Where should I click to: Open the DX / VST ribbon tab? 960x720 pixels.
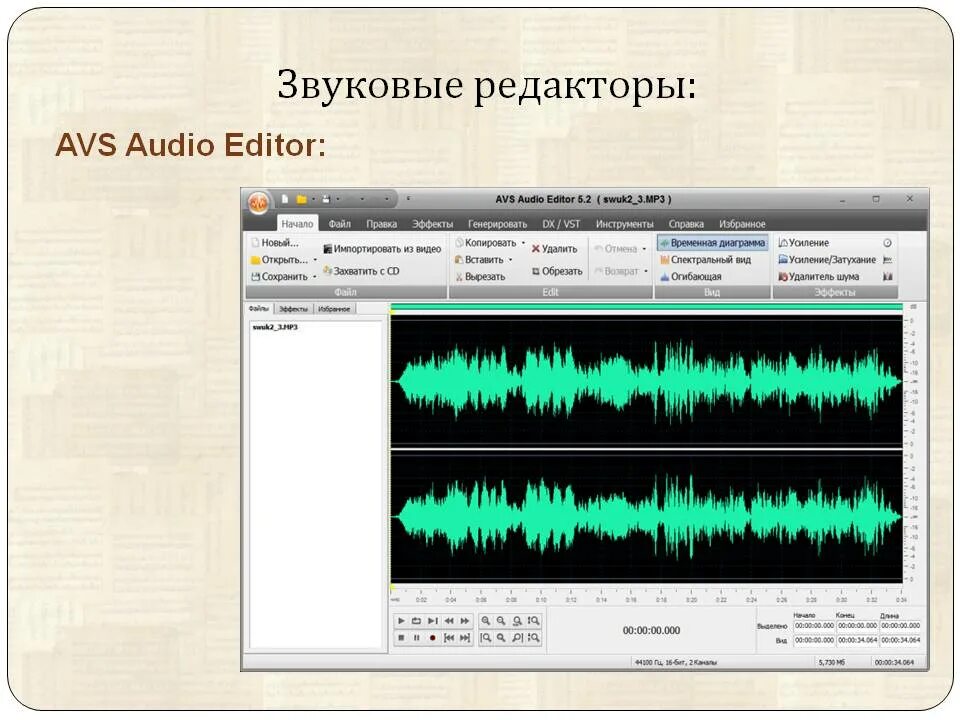click(x=561, y=224)
